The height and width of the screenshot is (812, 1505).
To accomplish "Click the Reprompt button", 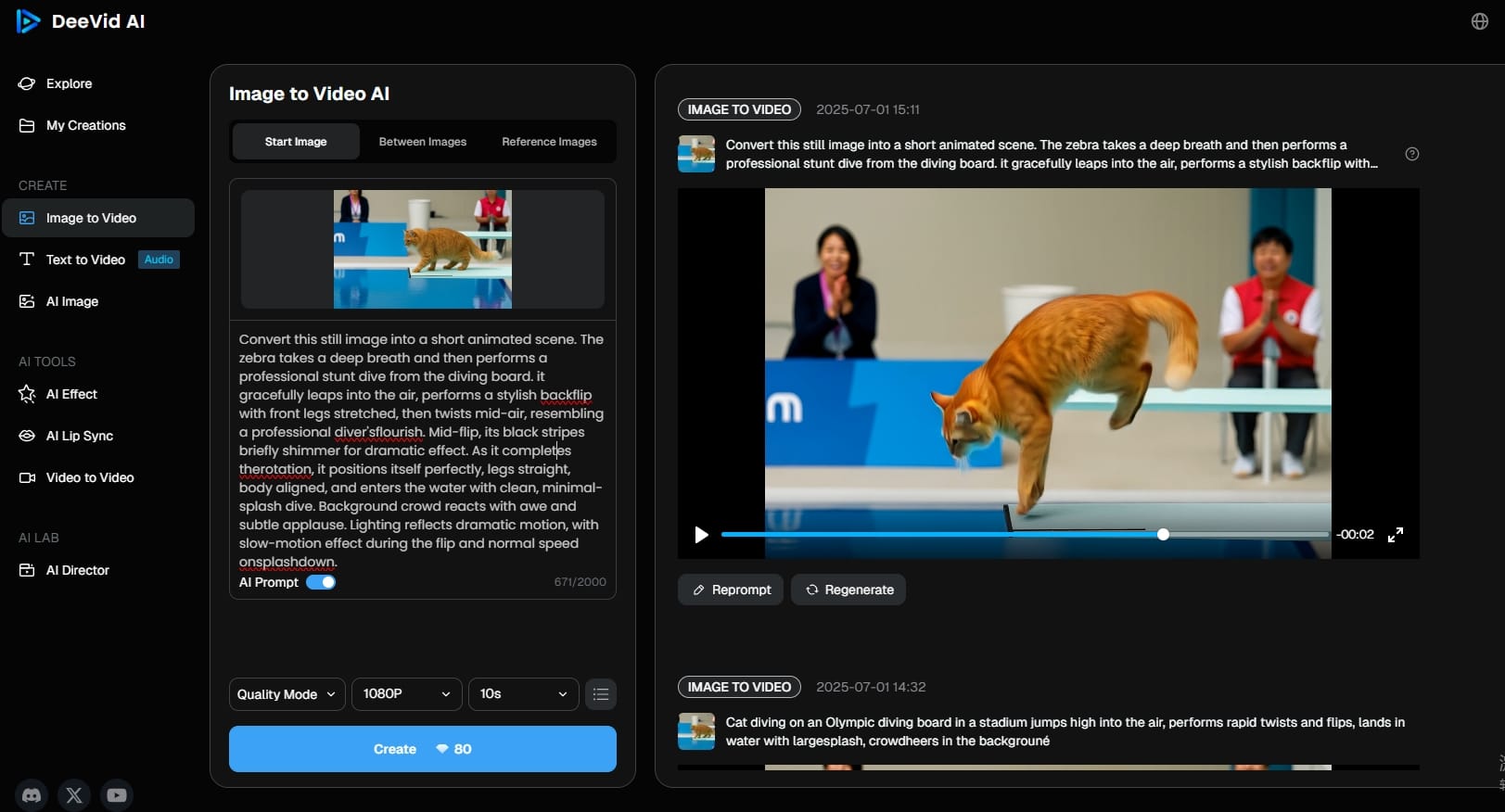I will click(731, 590).
